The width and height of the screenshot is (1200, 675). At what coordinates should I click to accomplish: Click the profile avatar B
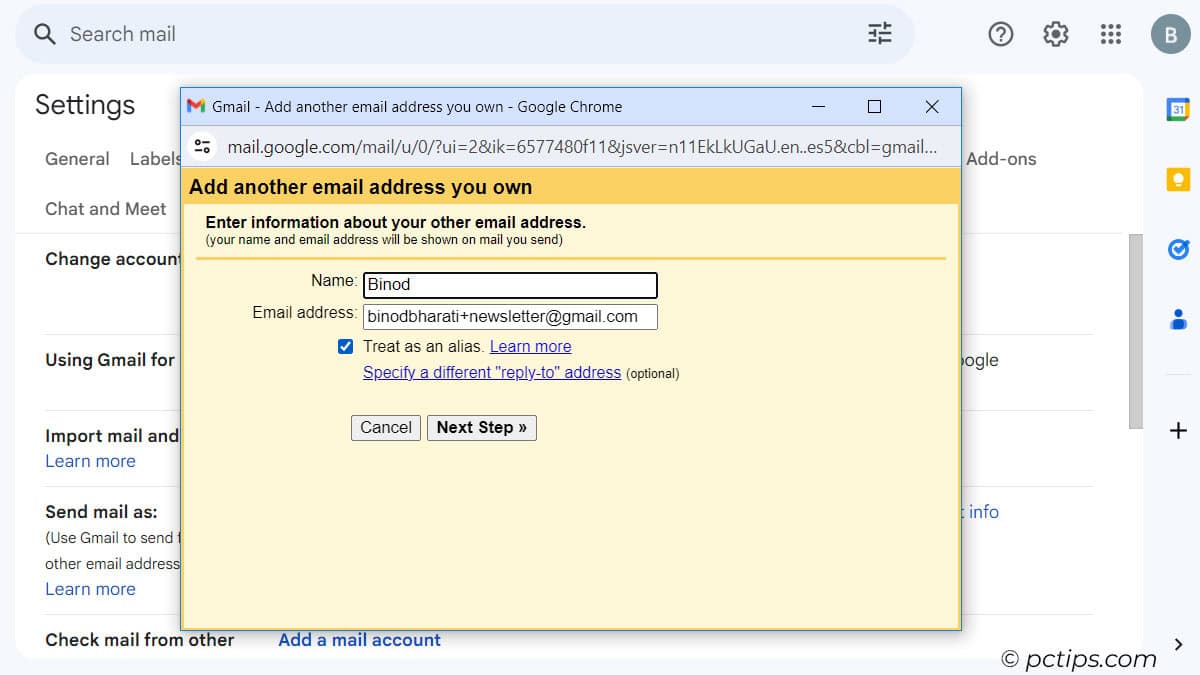[1170, 33]
